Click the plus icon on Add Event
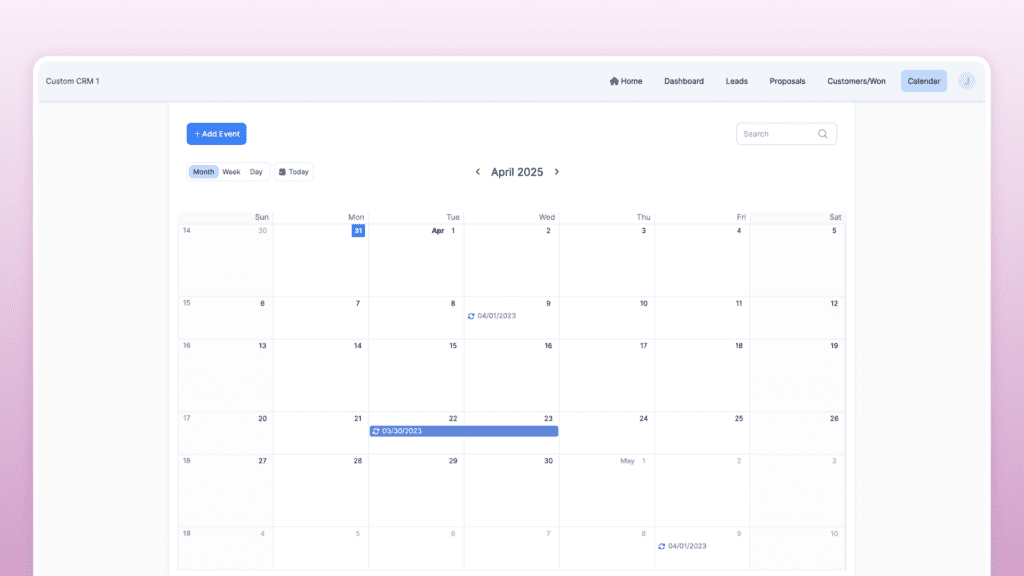1024x576 pixels. tap(198, 133)
